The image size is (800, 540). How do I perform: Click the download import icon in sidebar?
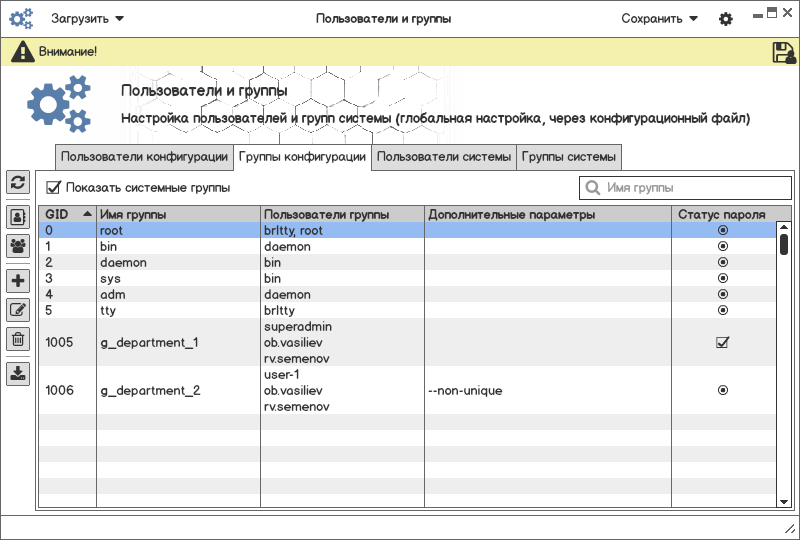click(18, 374)
